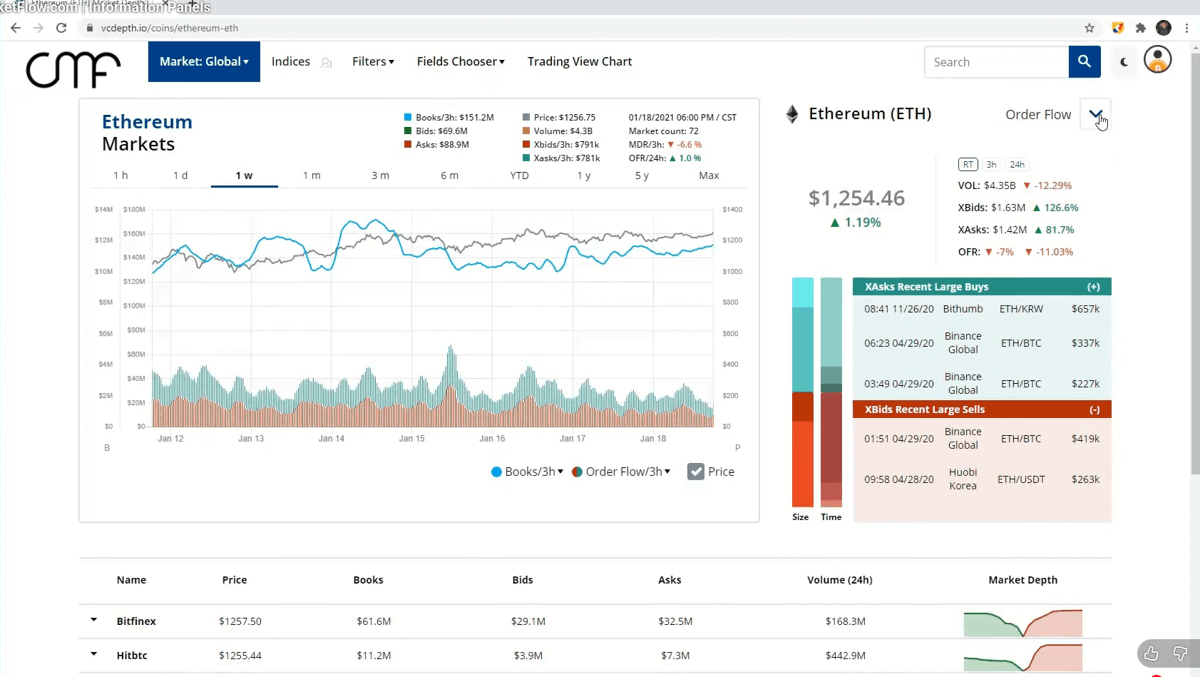The image size is (1200, 677).
Task: Toggle dark mode moon icon
Action: 1124,62
